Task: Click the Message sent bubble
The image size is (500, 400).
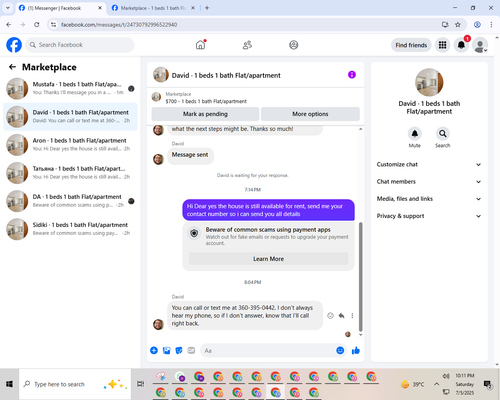Action: 190,155
